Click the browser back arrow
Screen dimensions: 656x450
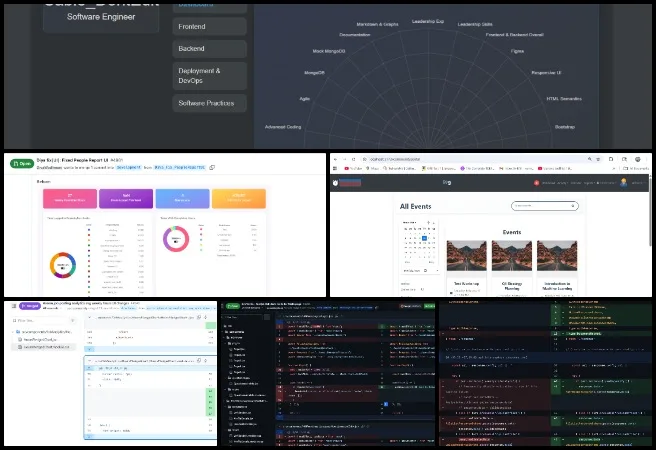point(336,159)
